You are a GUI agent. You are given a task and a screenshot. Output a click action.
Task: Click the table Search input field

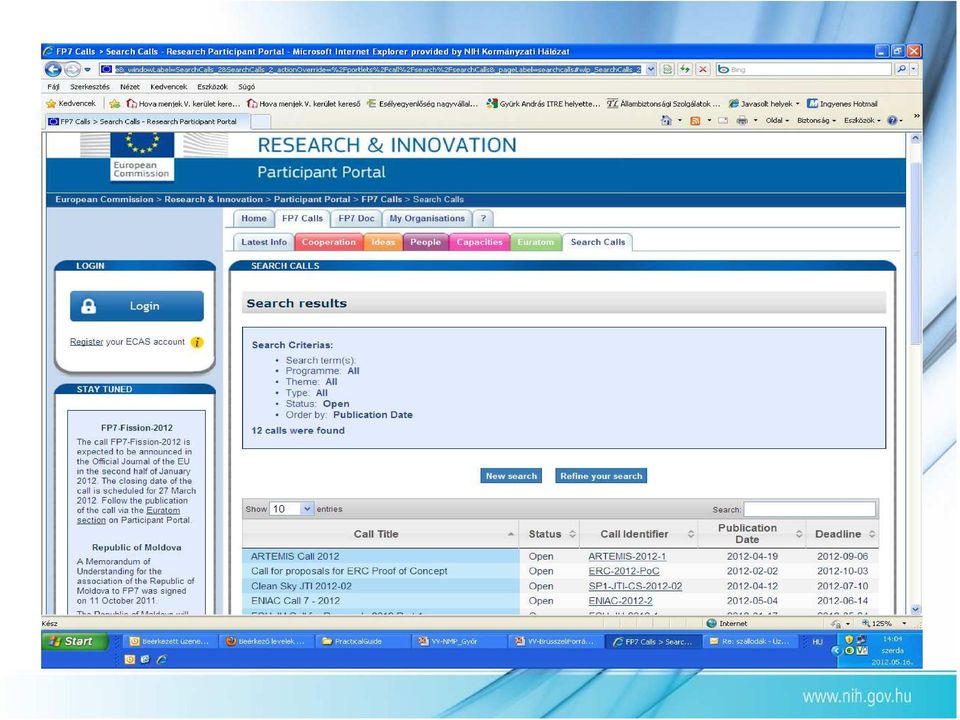coord(810,509)
